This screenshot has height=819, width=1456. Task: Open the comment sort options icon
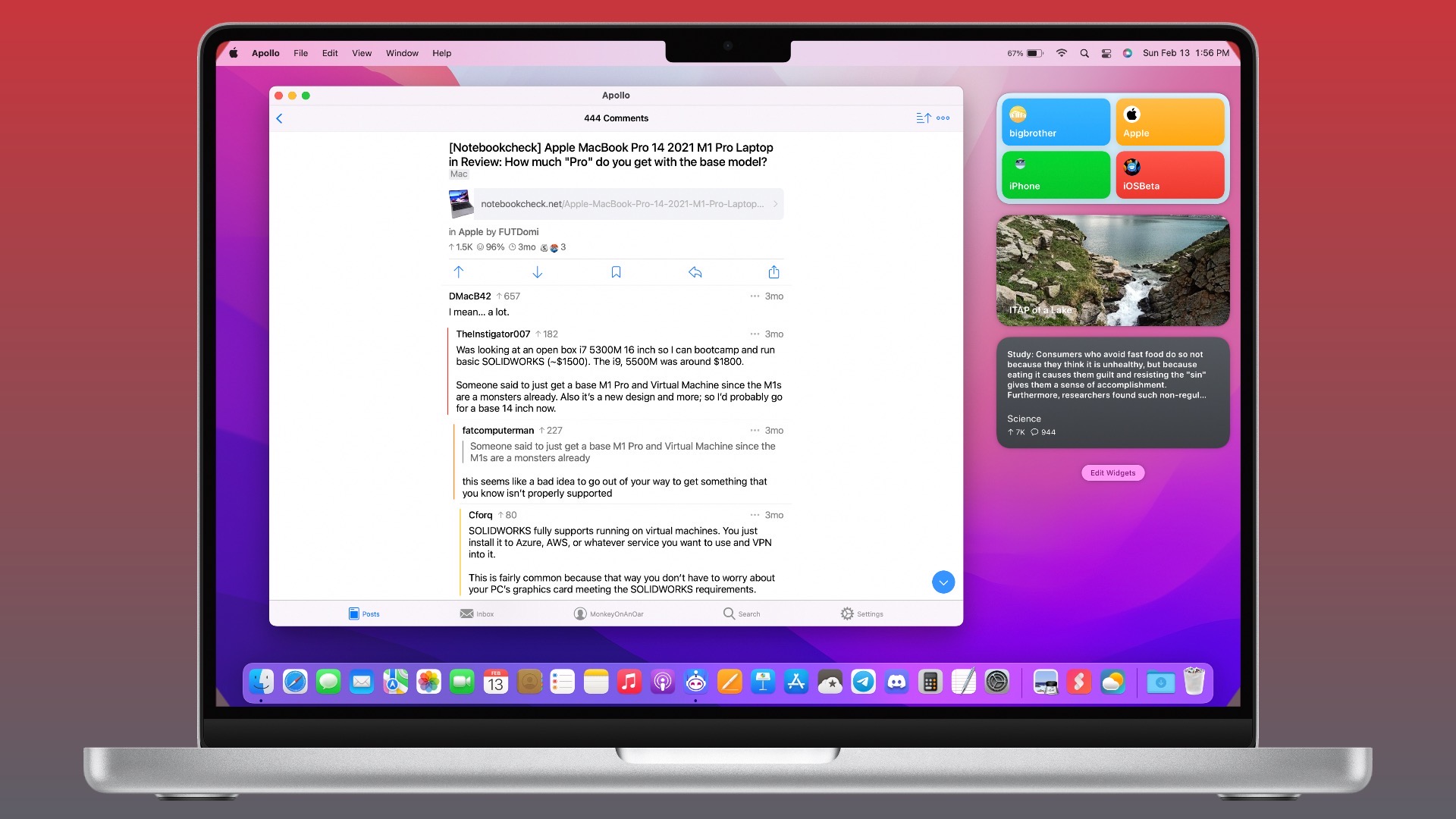(923, 118)
